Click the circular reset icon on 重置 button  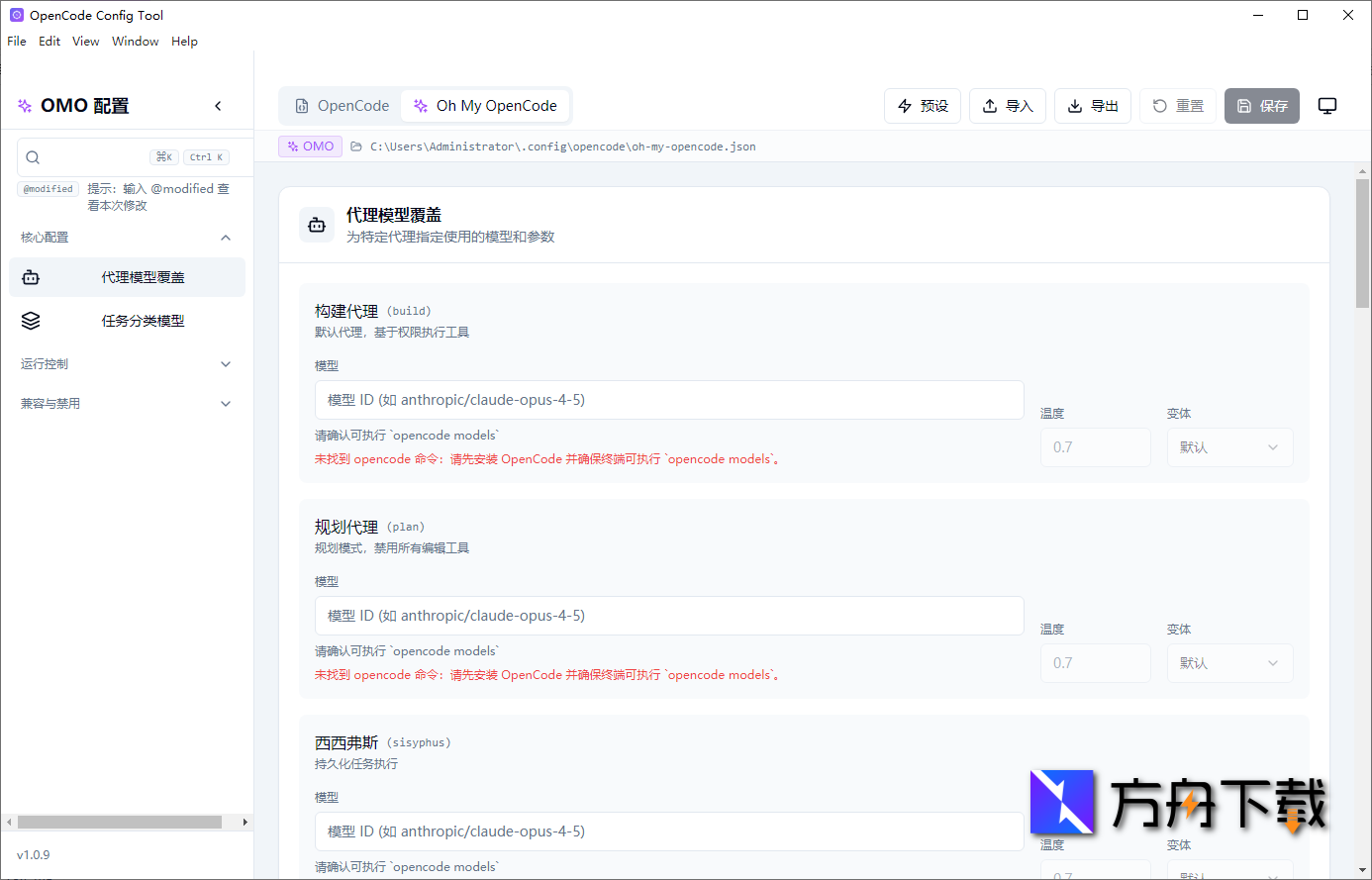coord(1157,105)
